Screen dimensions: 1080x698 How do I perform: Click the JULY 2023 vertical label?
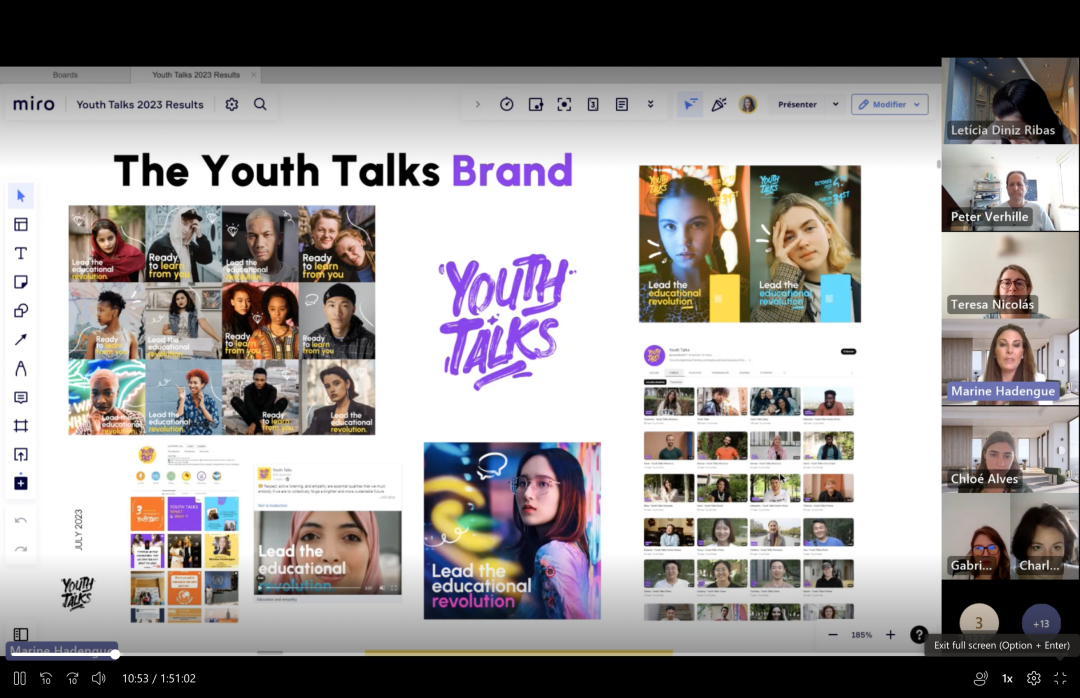tap(79, 529)
